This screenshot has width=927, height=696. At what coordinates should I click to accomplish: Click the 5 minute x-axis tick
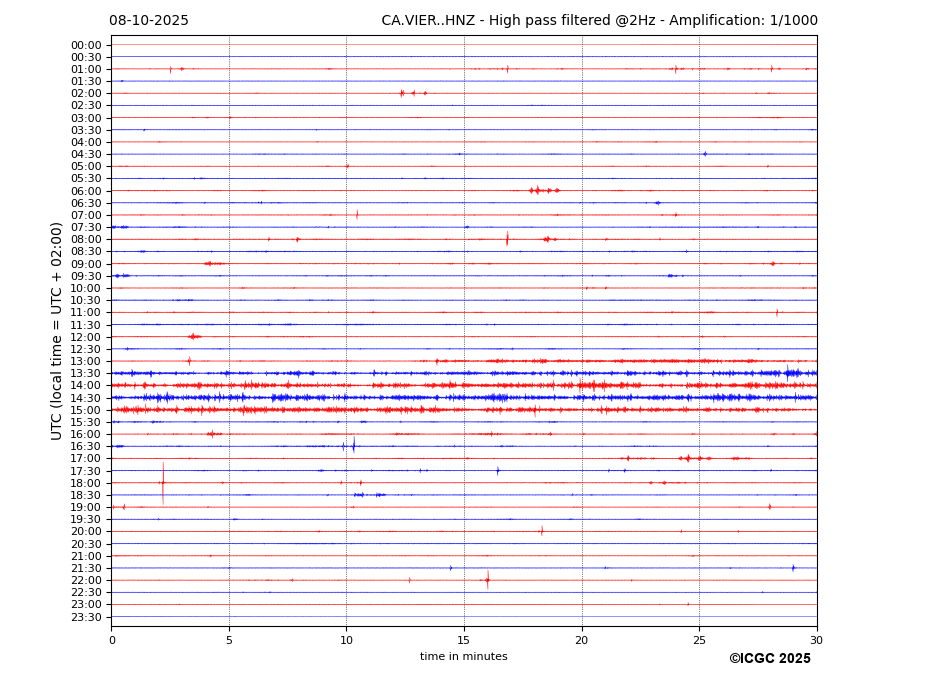click(229, 640)
